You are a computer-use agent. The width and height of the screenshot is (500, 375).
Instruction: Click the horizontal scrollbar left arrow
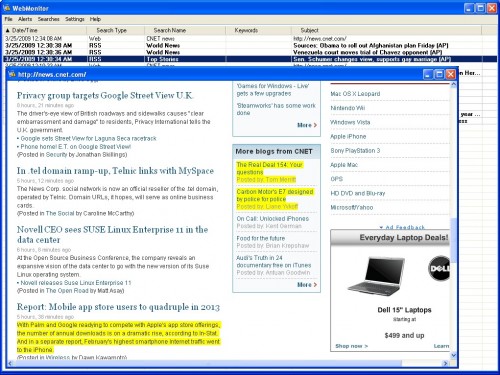10,363
